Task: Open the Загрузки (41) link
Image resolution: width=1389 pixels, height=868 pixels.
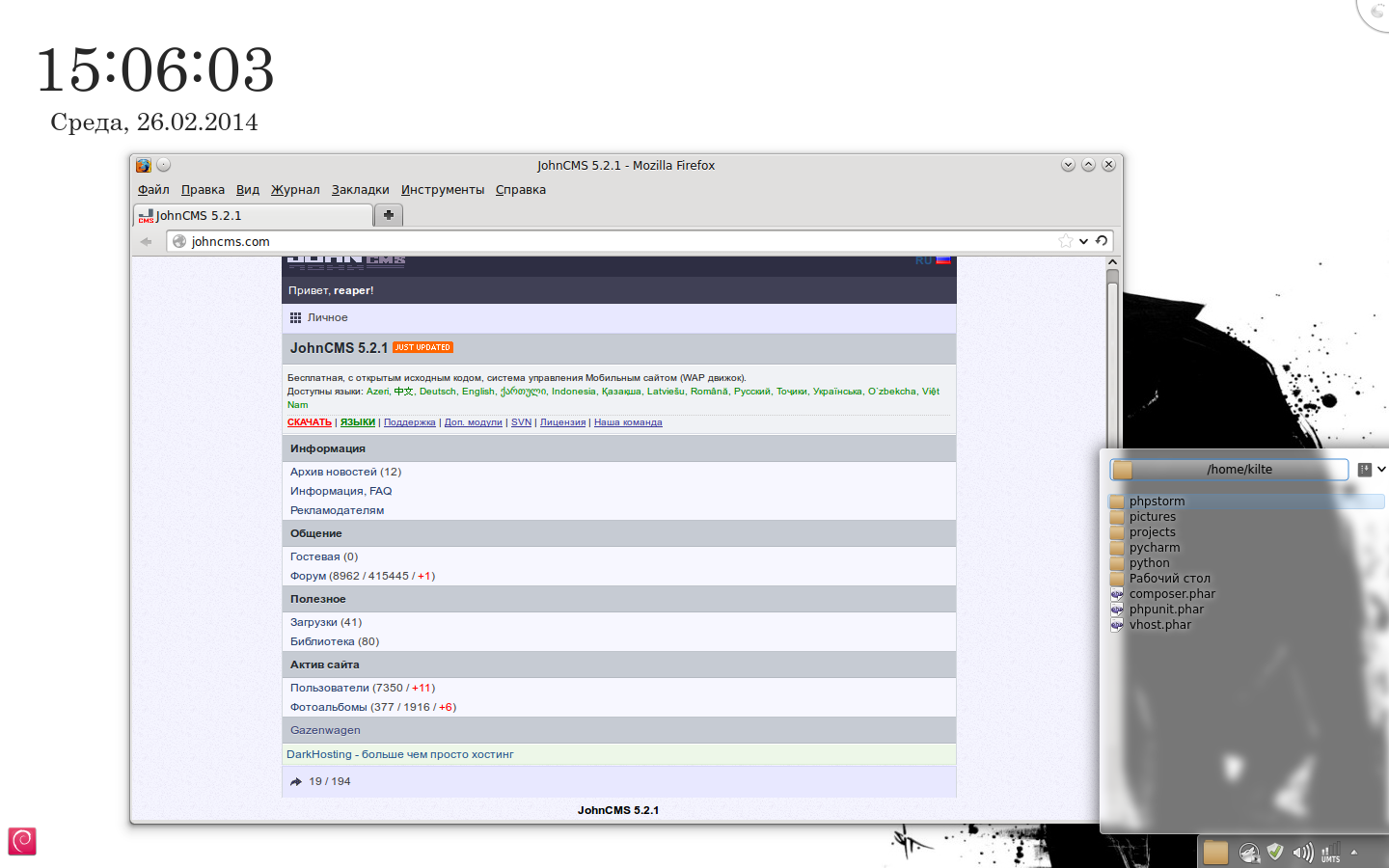Action: 326,622
